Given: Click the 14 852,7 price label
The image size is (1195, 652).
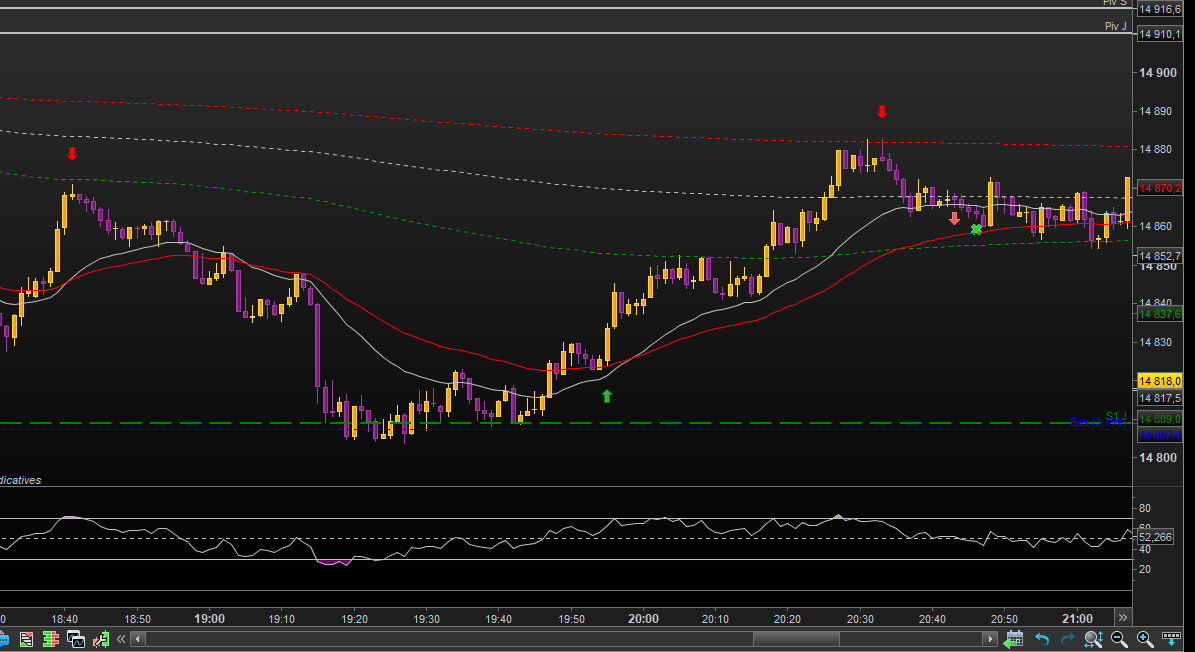Looking at the screenshot, I should (1159, 256).
